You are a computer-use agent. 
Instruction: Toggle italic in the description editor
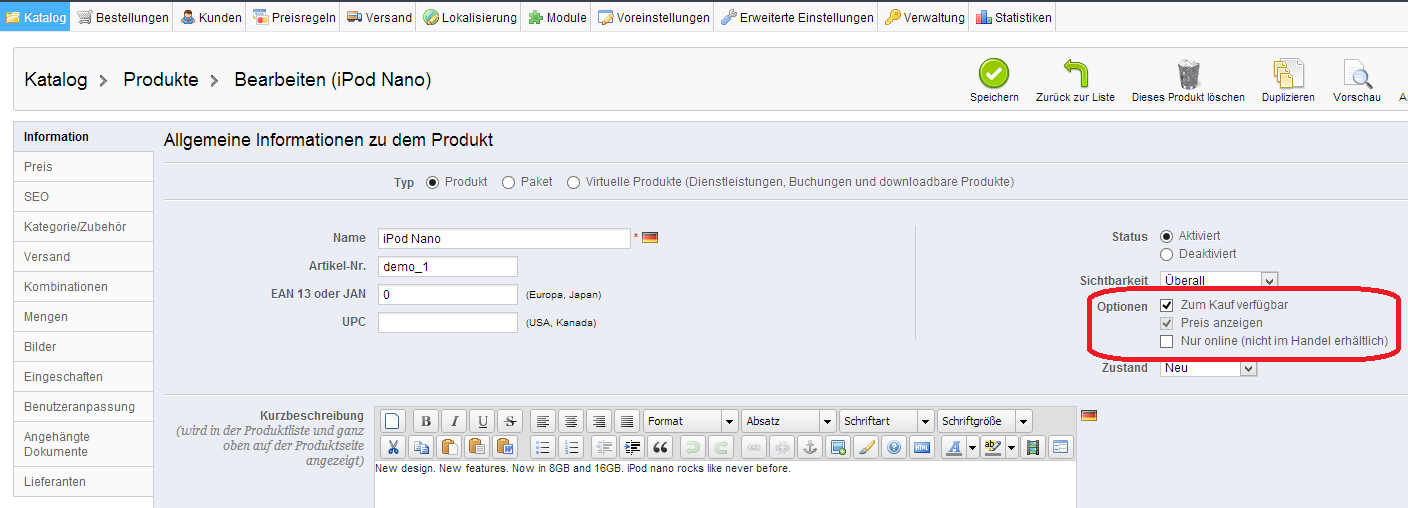(x=454, y=421)
